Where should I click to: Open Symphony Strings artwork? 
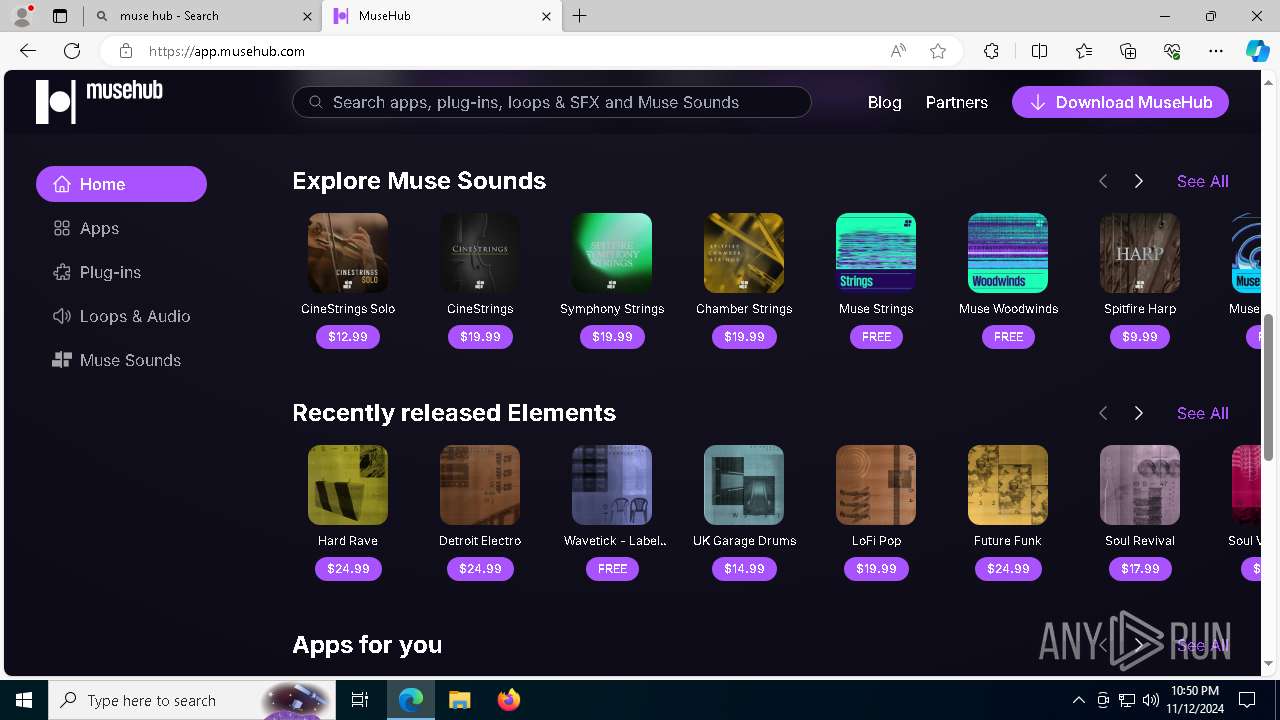[612, 253]
